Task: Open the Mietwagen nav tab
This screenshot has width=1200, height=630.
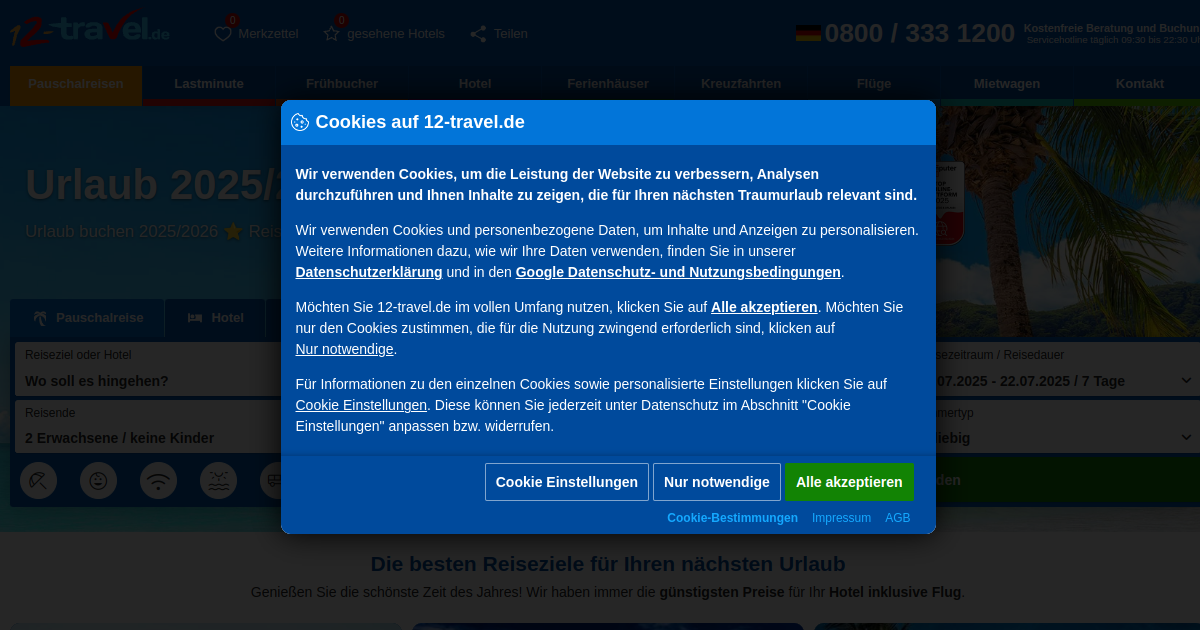Action: tap(1007, 84)
